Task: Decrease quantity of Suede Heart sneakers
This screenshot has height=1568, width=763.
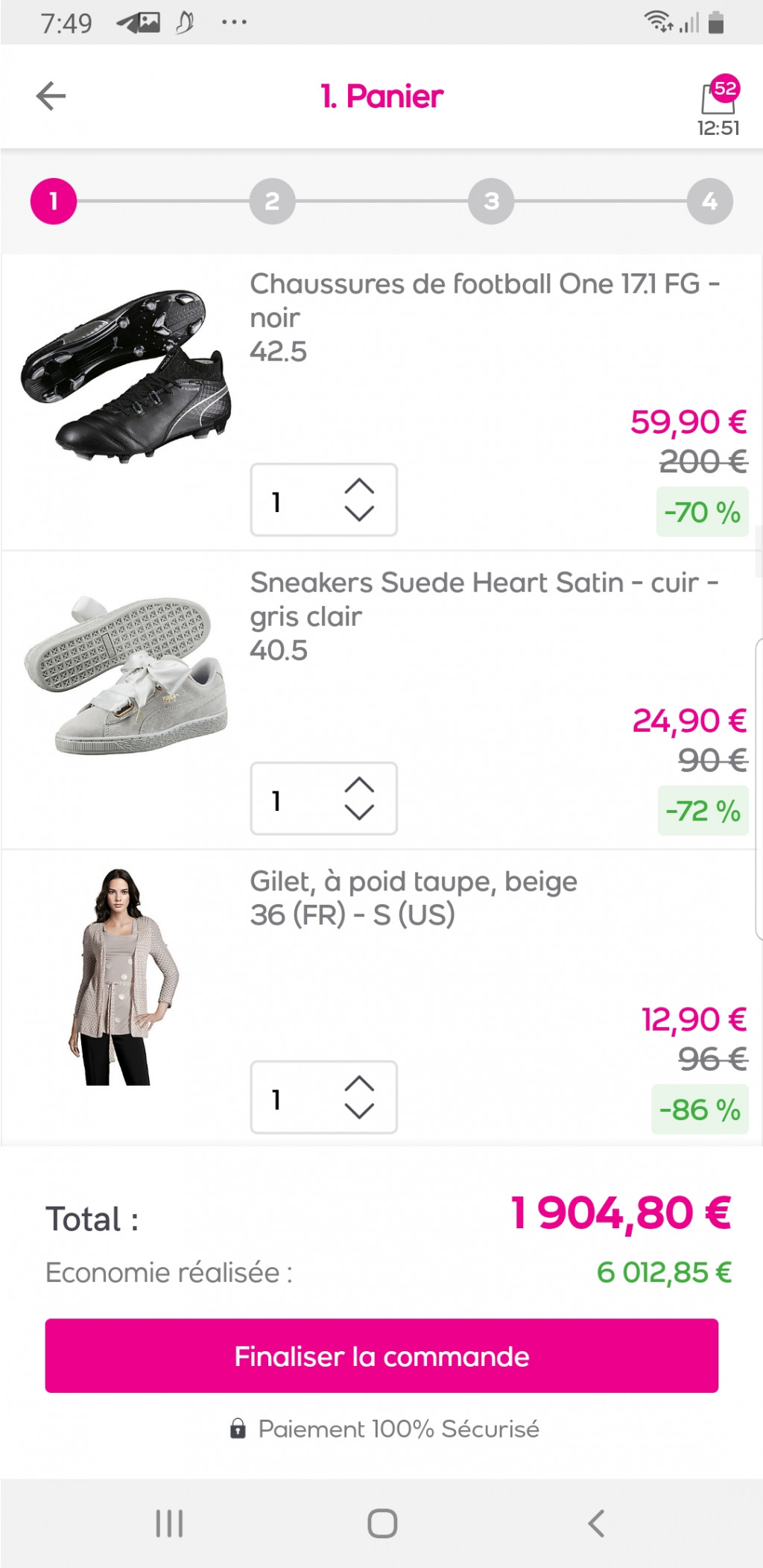Action: coord(359,812)
